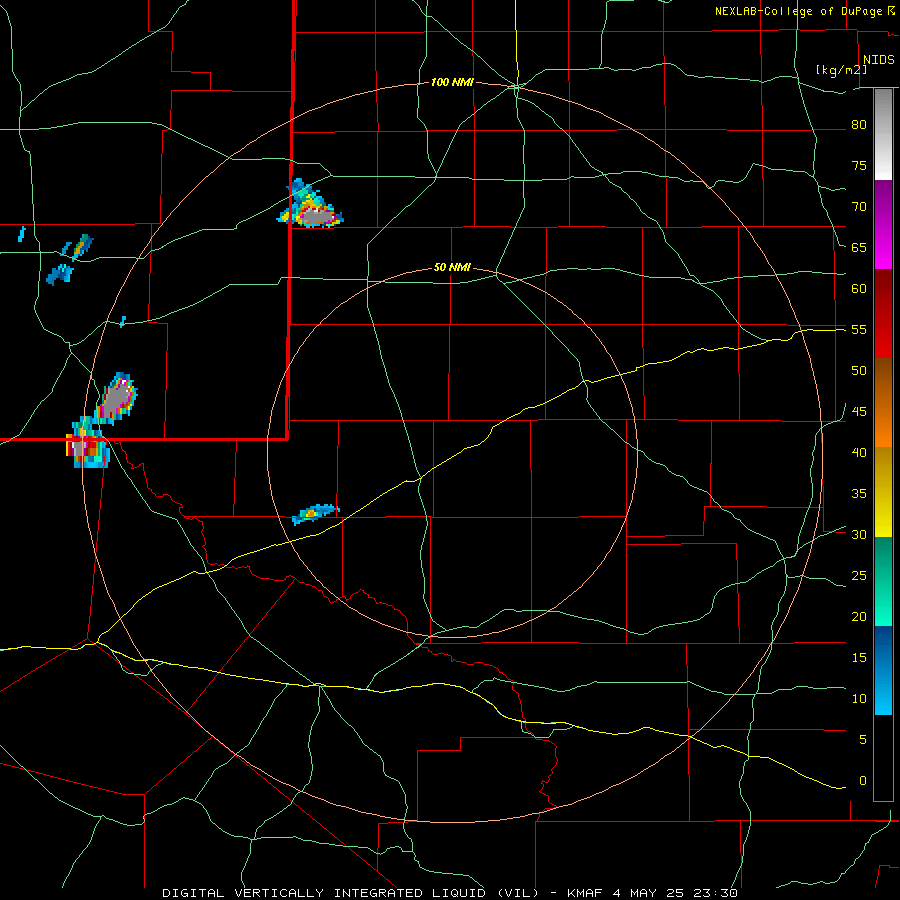The height and width of the screenshot is (900, 900).
Task: Click the NIDS label above the scale
Action: point(879,60)
